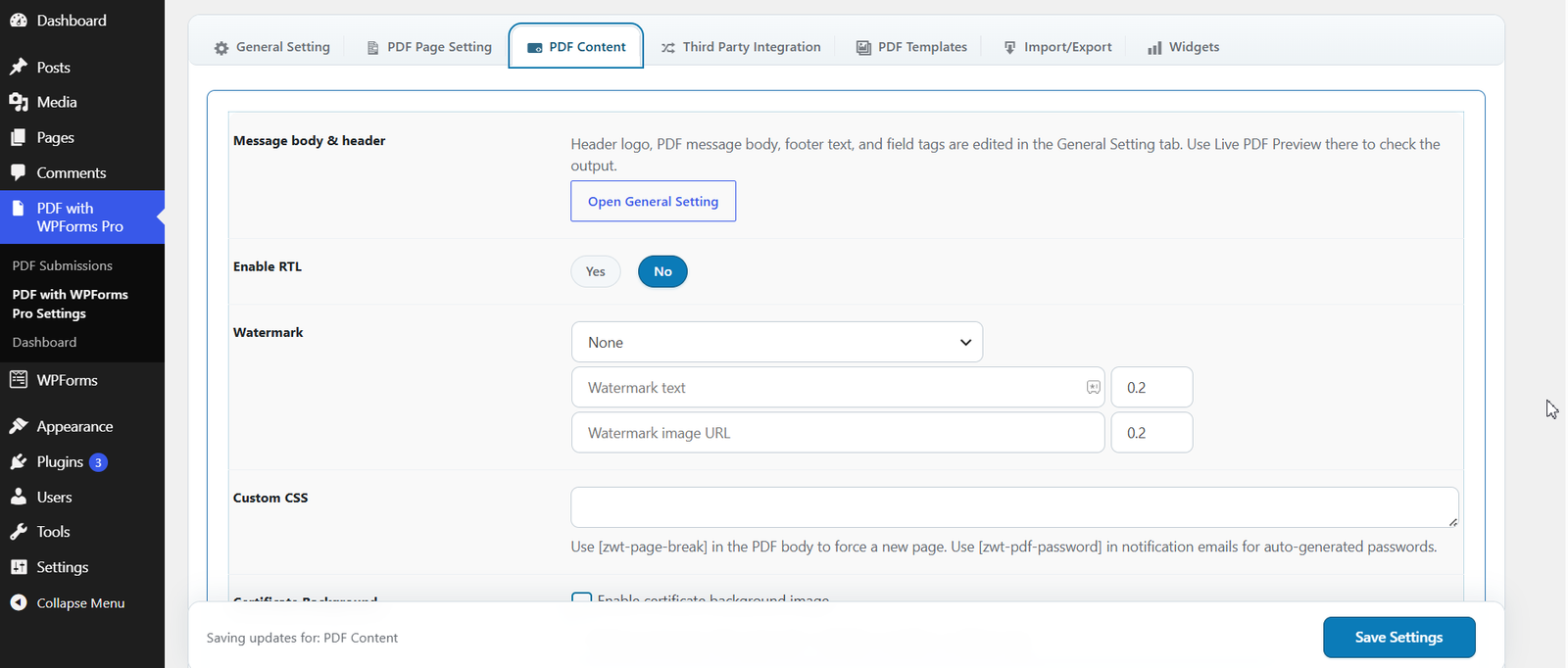Click the WPForms form icon
1568x668 pixels.
(19, 380)
